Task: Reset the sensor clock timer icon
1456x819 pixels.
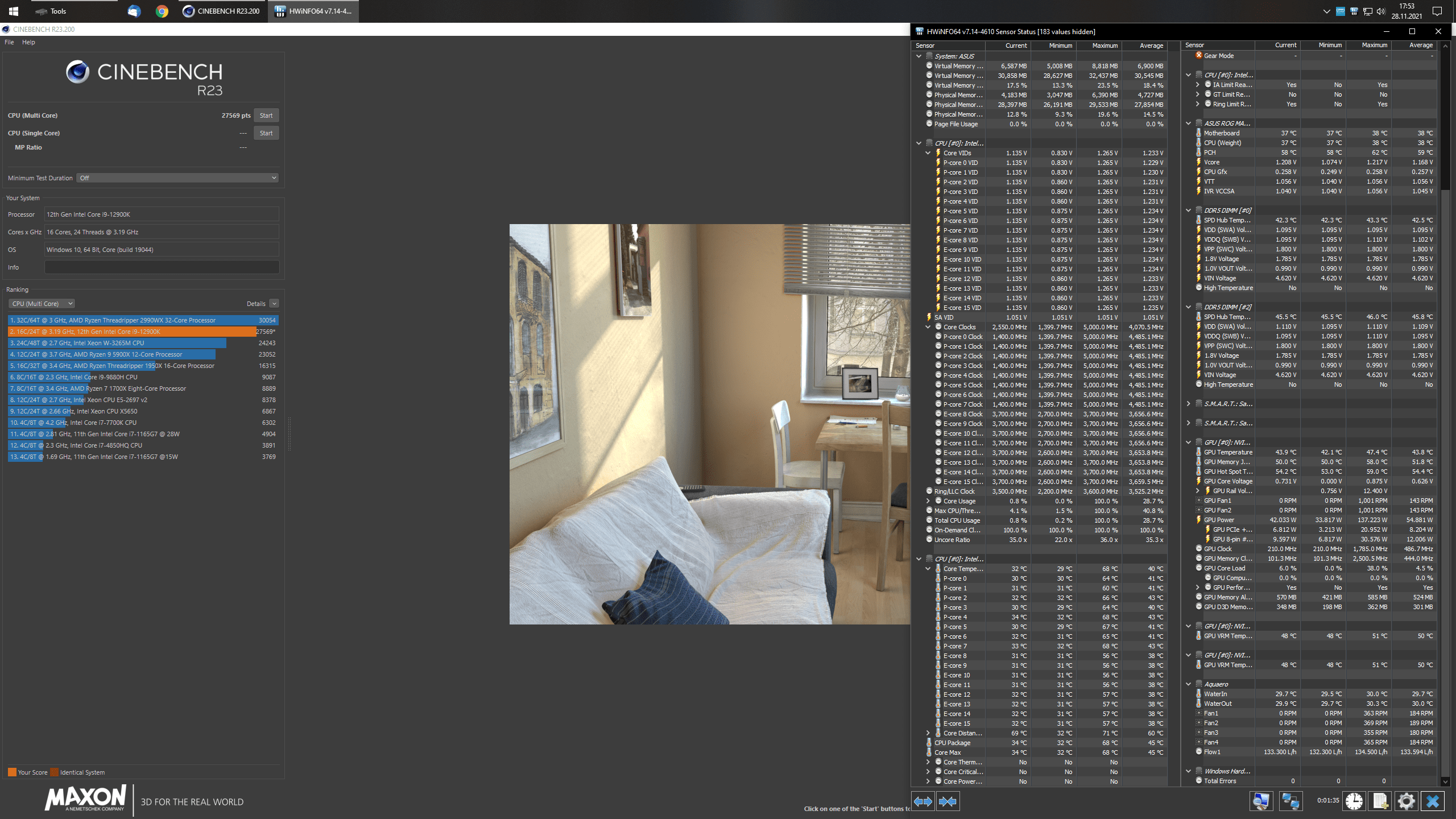Action: [1354, 801]
